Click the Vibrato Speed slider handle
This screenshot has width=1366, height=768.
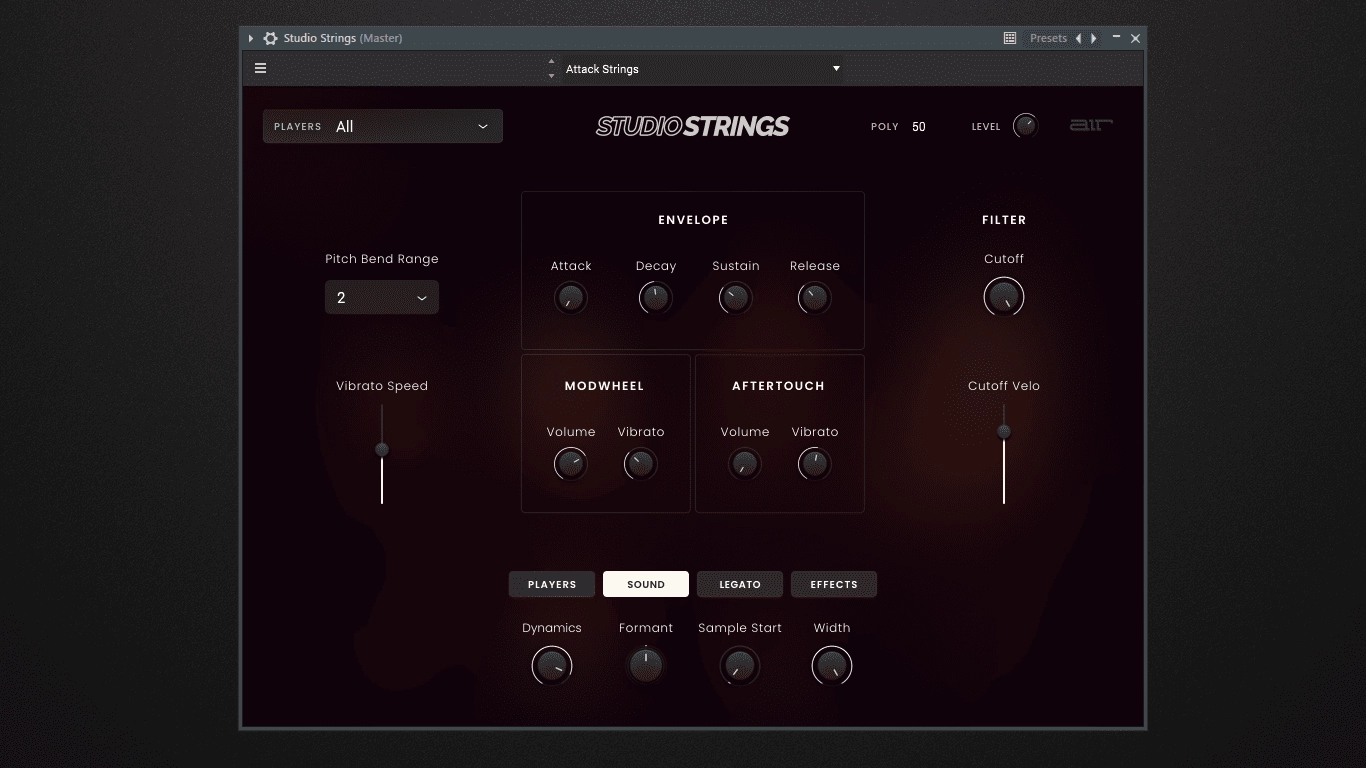coord(382,450)
